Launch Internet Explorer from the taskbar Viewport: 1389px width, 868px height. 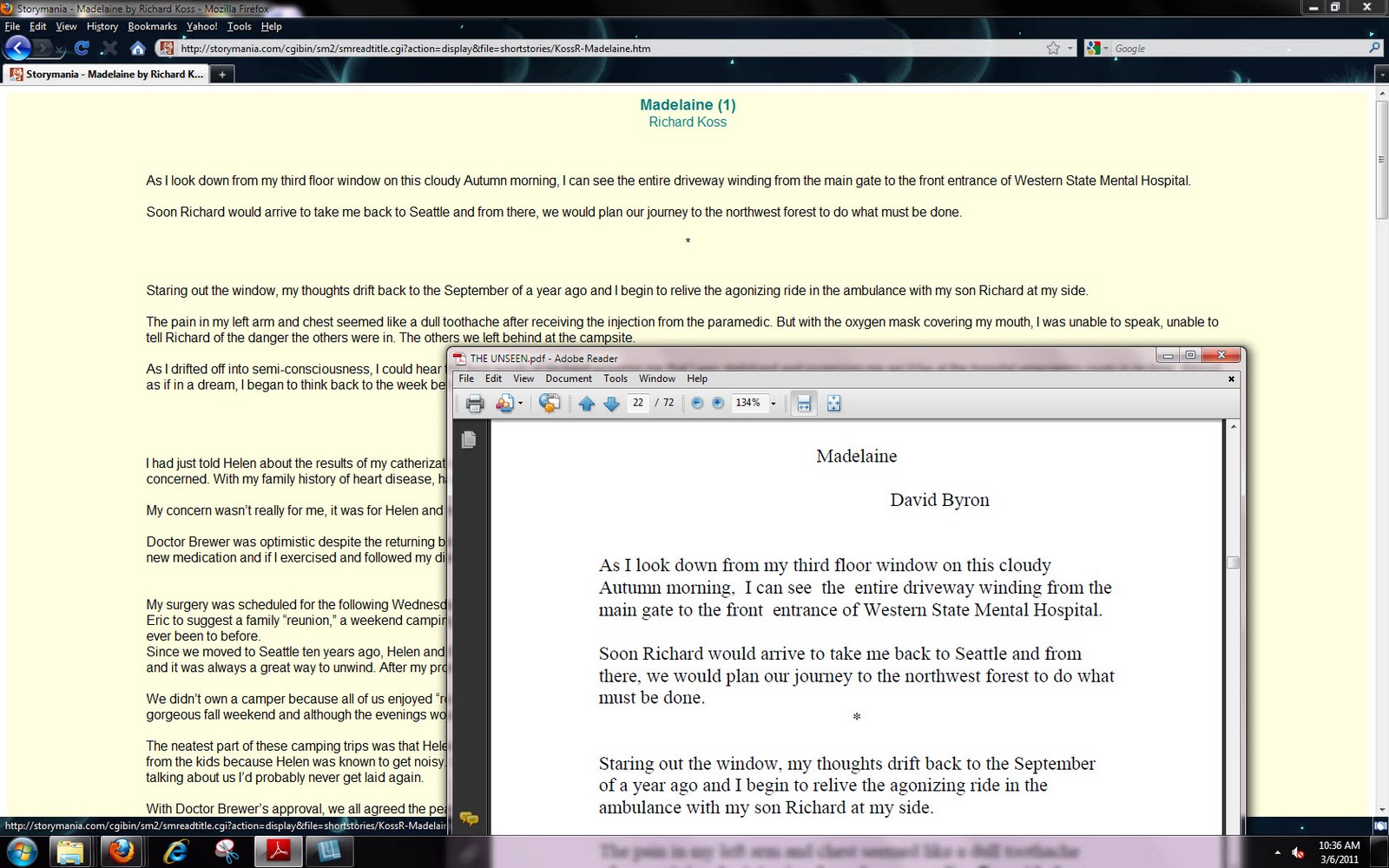(175, 852)
